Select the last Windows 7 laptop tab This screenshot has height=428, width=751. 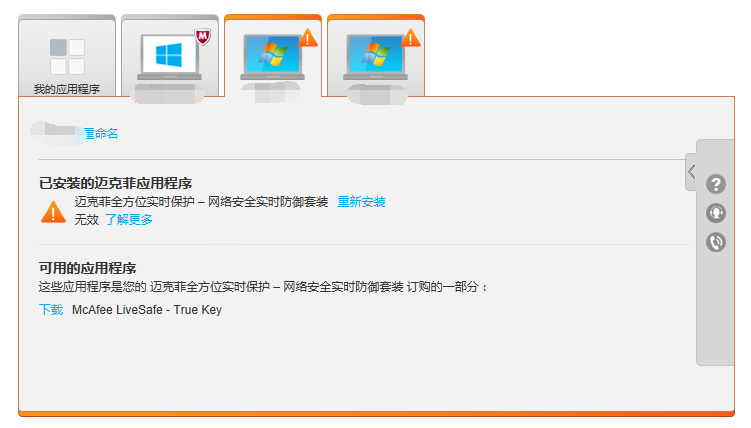pos(376,56)
